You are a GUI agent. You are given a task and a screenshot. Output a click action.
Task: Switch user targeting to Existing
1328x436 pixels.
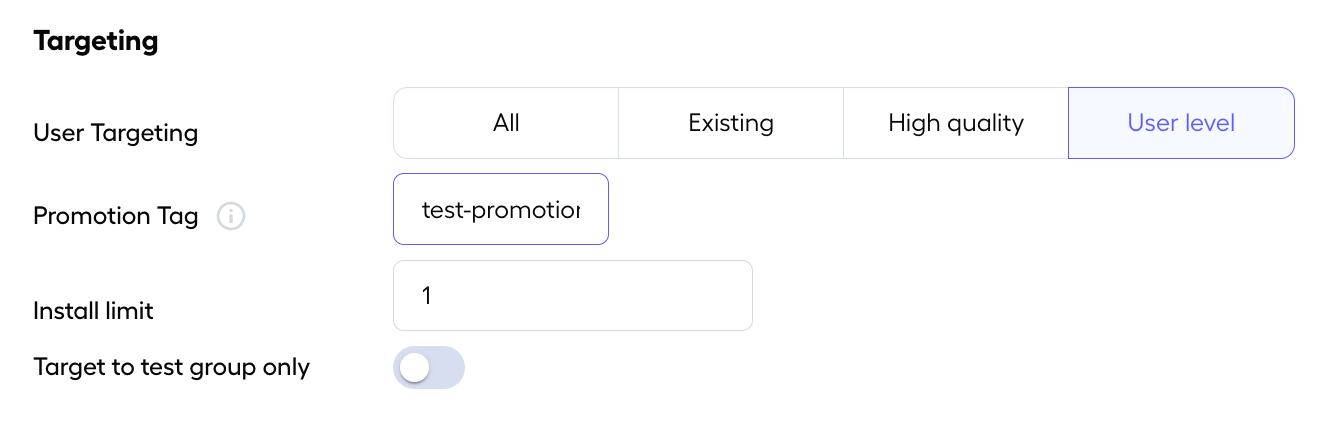(731, 123)
